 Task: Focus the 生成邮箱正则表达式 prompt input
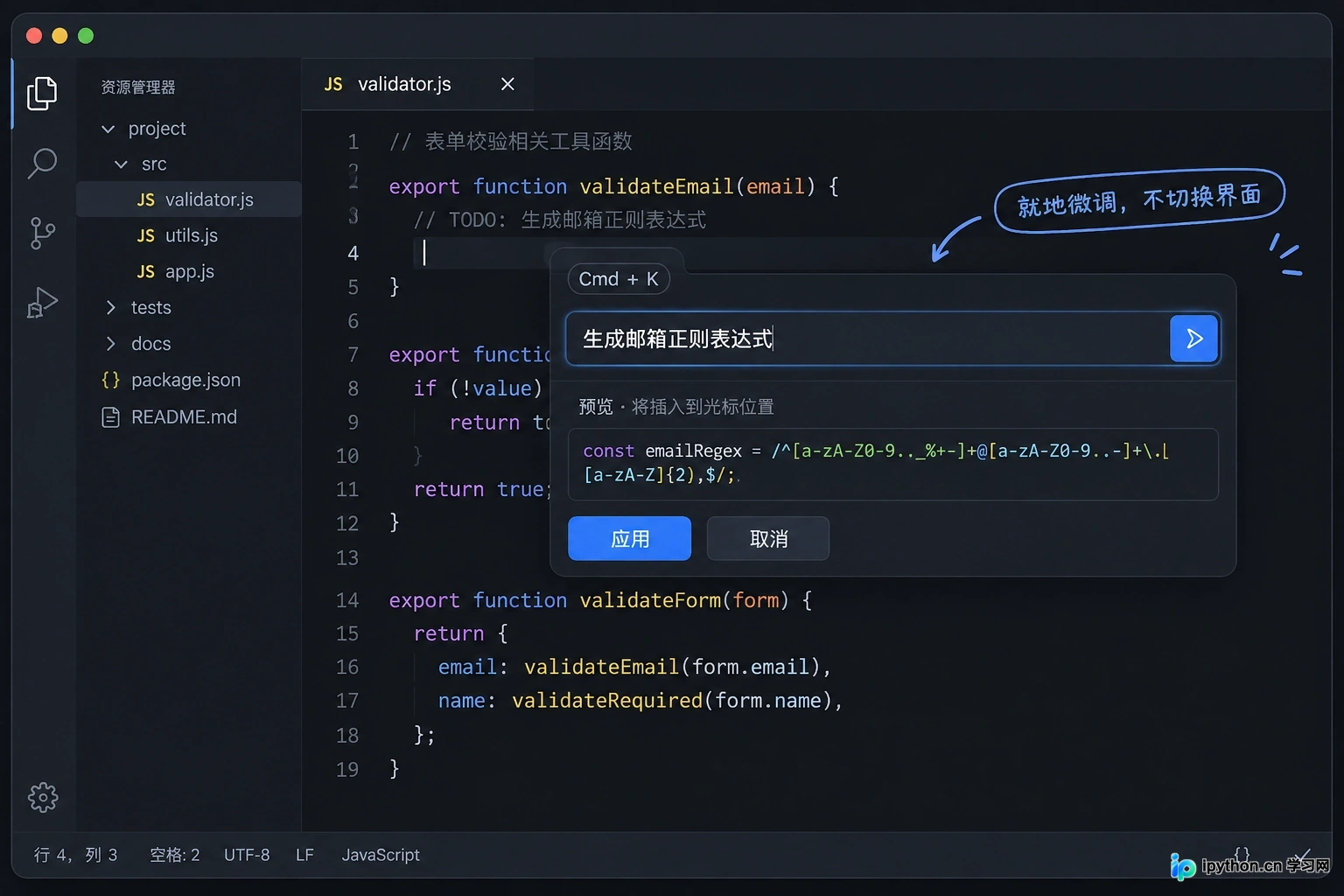pyautogui.click(x=866, y=339)
